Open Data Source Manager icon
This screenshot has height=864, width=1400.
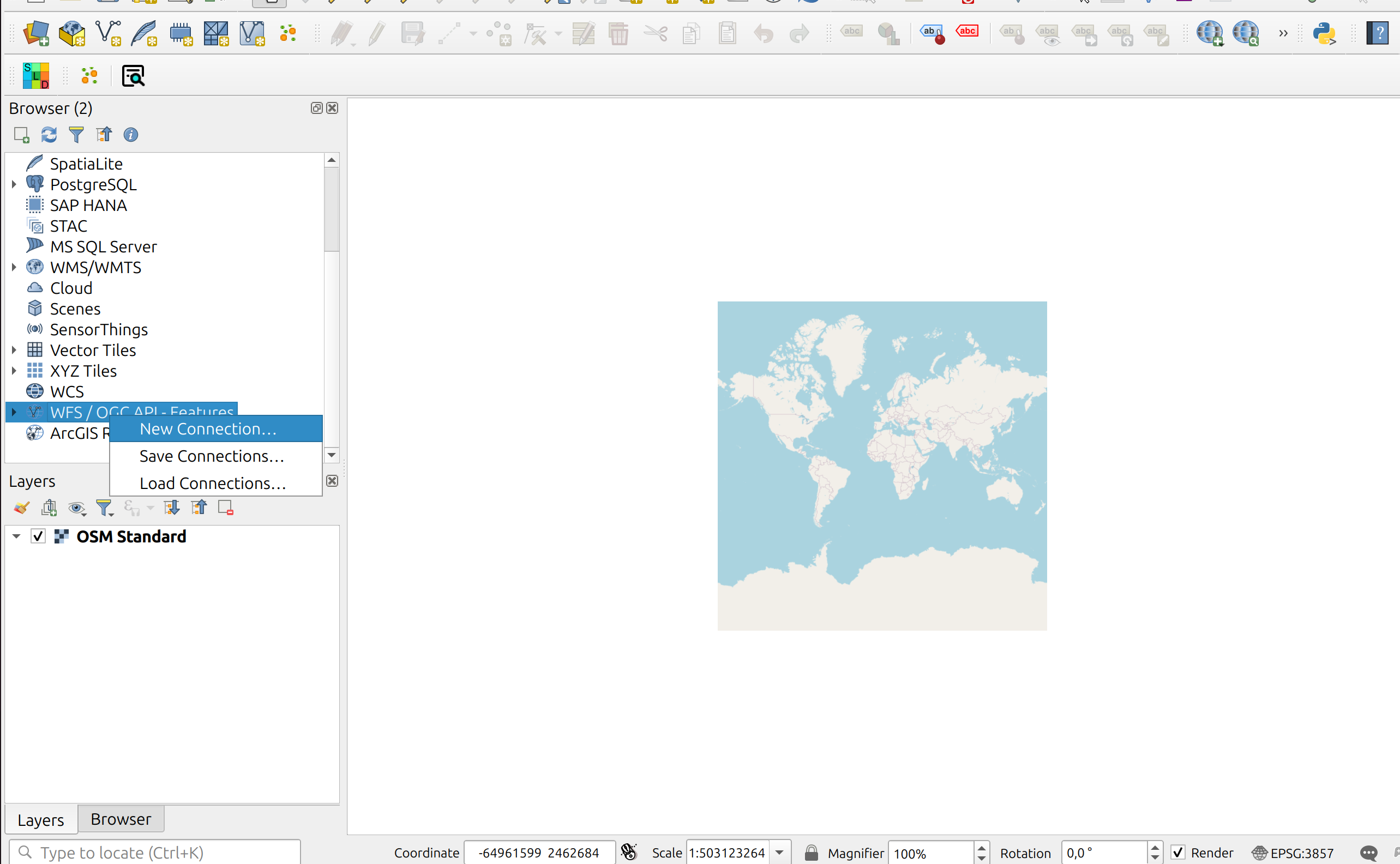(35, 33)
